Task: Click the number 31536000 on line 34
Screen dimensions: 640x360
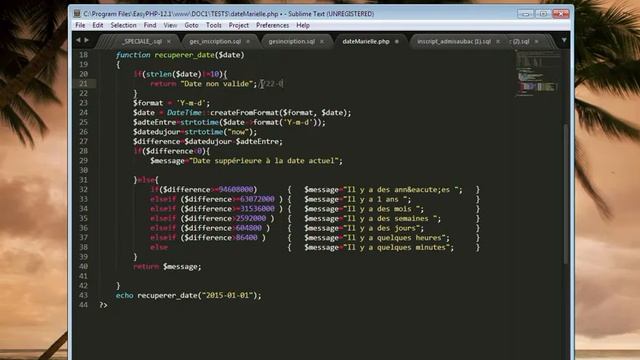Action: [x=257, y=209]
